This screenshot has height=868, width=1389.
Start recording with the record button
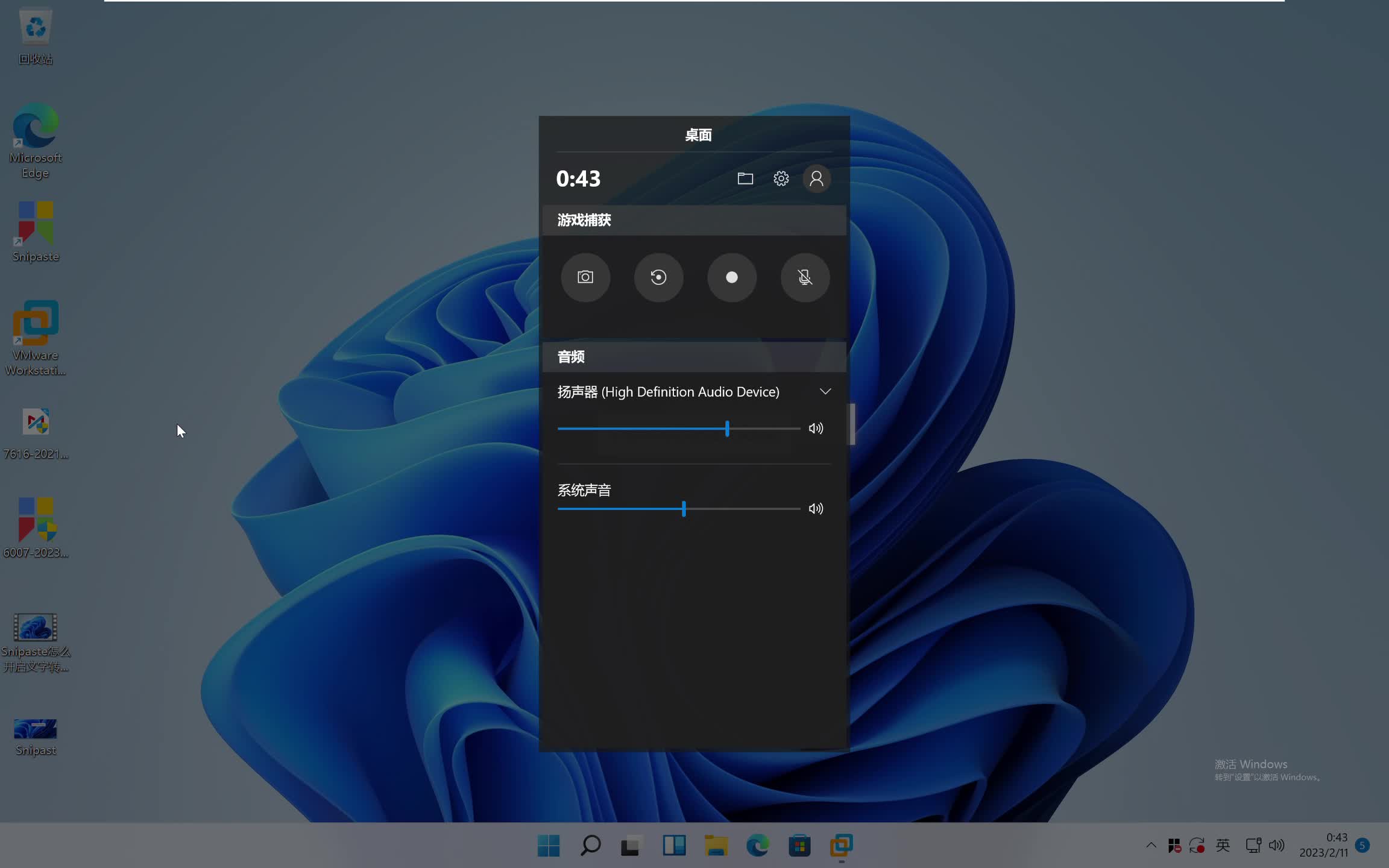(731, 277)
